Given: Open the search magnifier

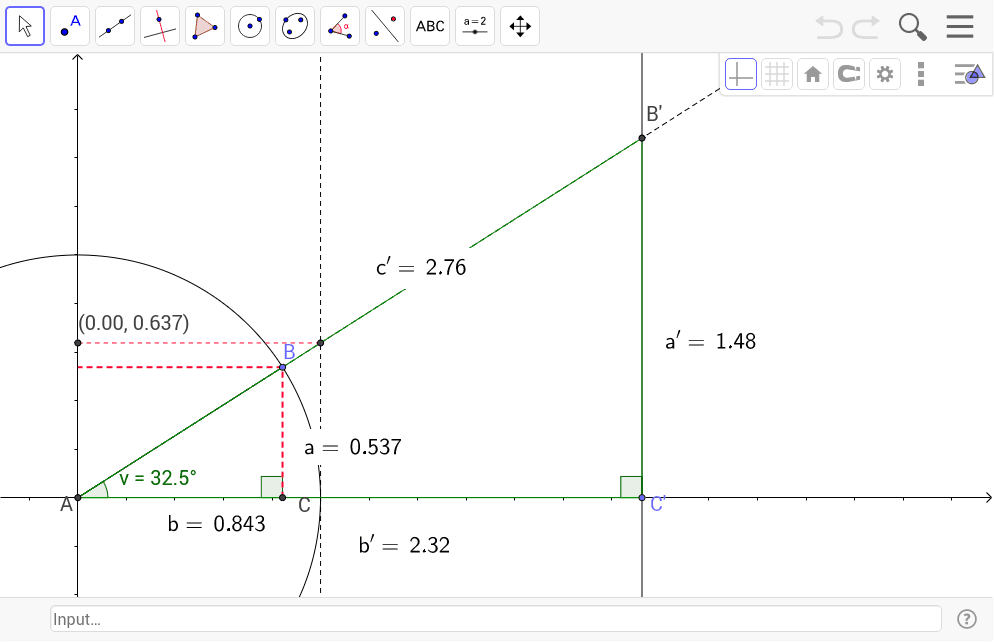Looking at the screenshot, I should (913, 27).
